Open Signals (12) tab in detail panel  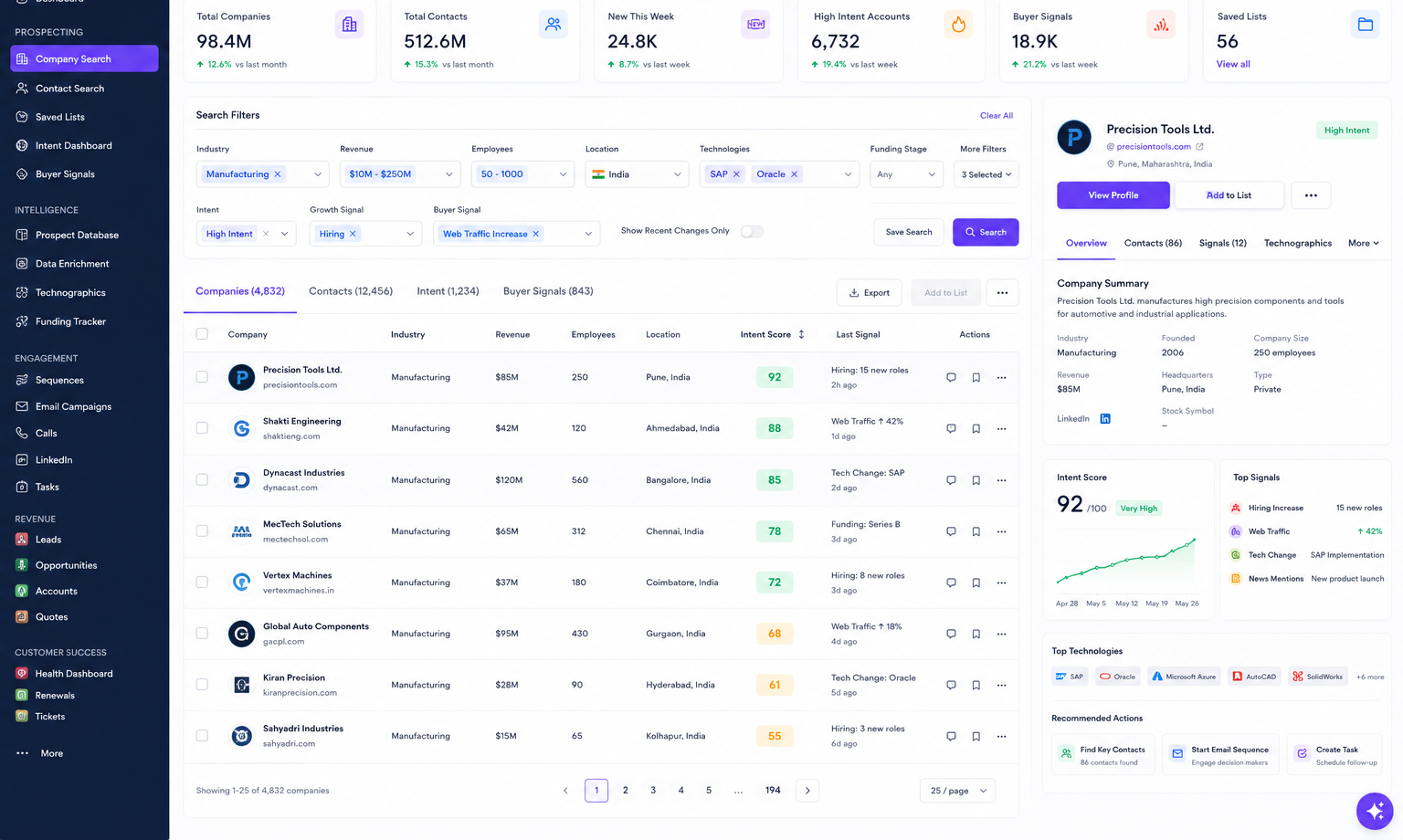1222,243
